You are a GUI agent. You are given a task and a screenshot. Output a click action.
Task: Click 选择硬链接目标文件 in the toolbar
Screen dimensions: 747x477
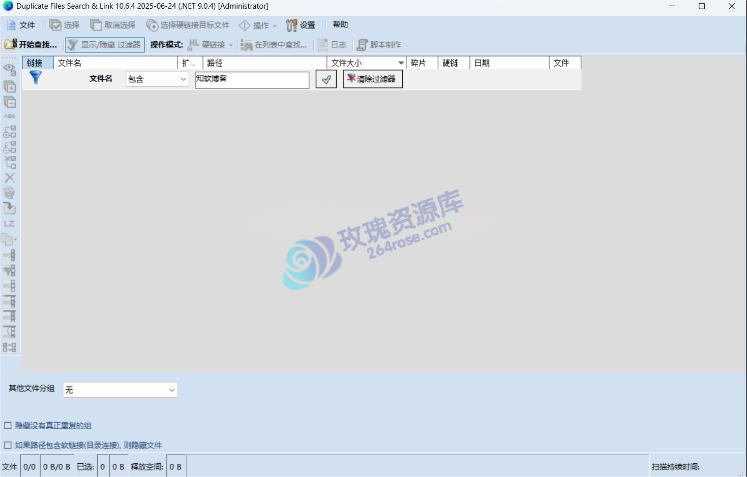pos(188,25)
